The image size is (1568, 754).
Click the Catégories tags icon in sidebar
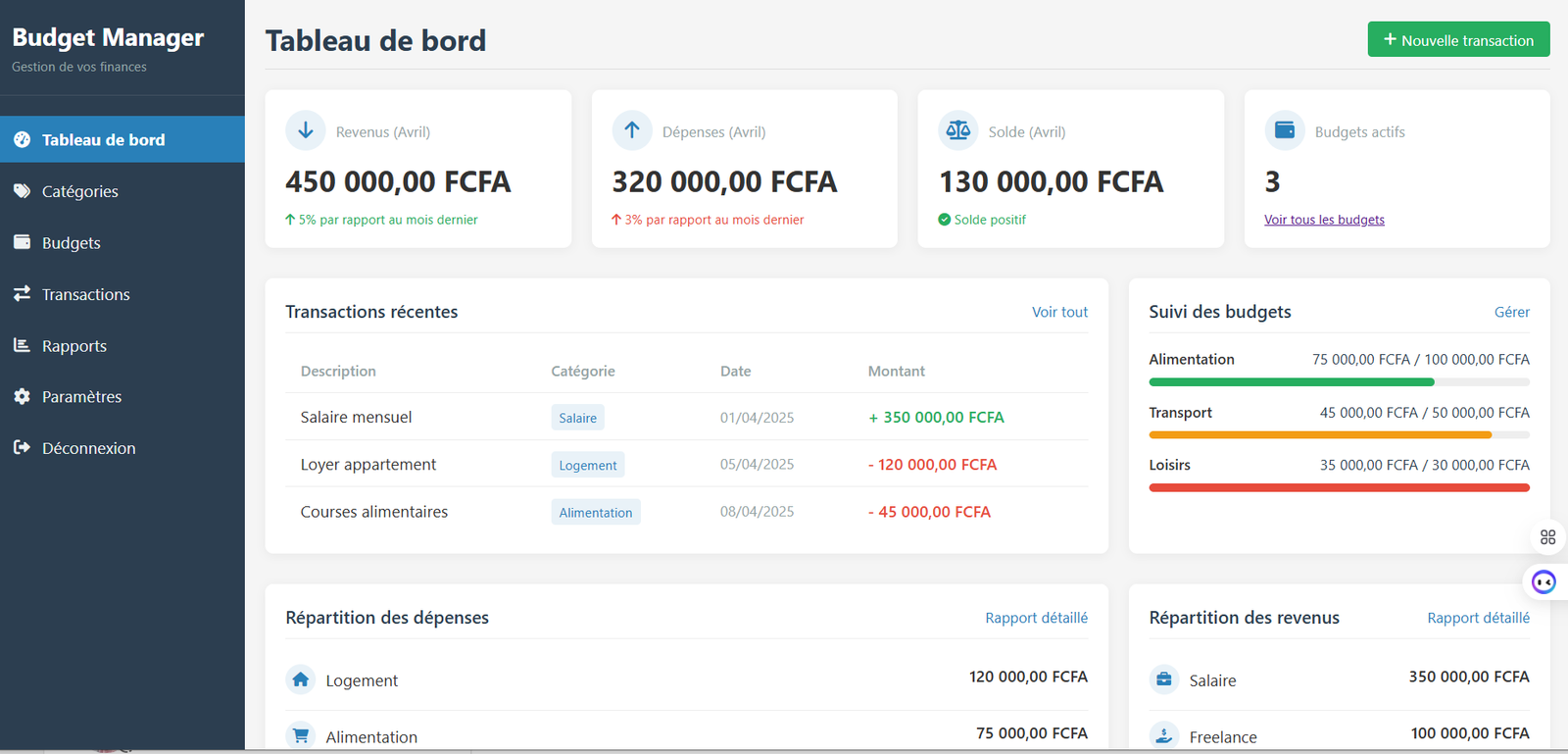22,191
